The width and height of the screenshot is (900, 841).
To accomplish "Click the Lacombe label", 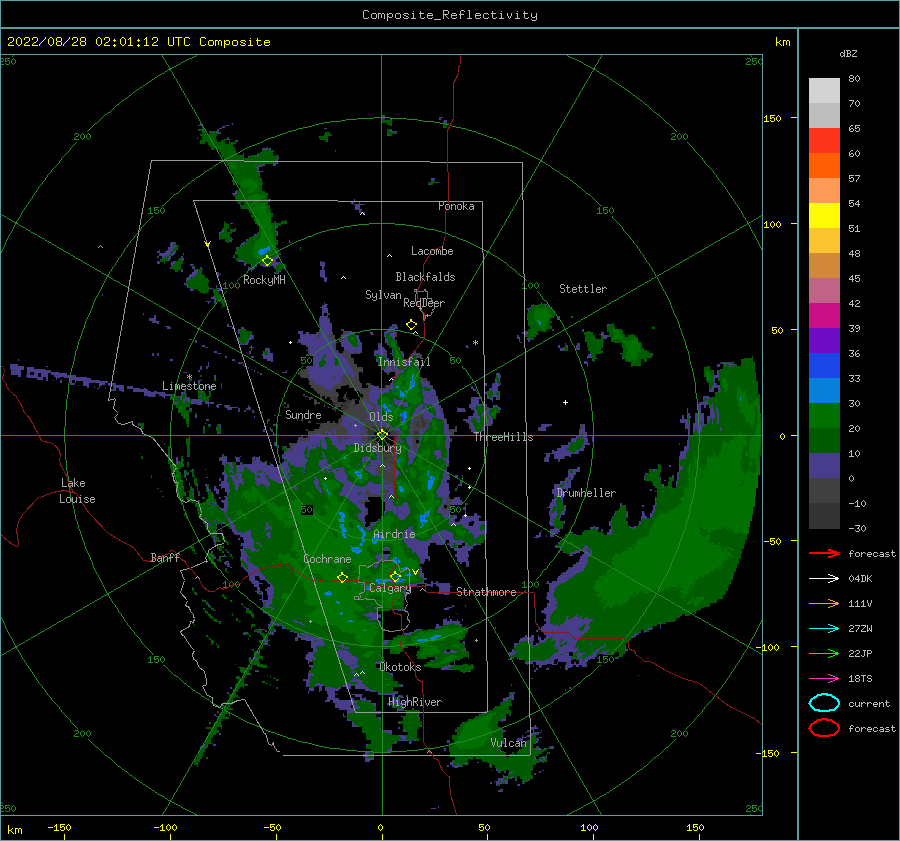I will (432, 251).
